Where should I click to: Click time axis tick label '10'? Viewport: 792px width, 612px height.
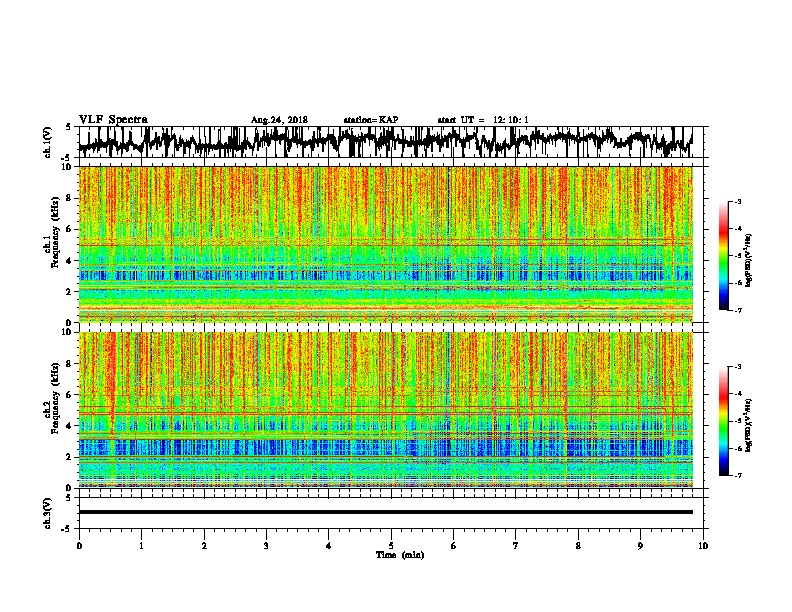[703, 545]
